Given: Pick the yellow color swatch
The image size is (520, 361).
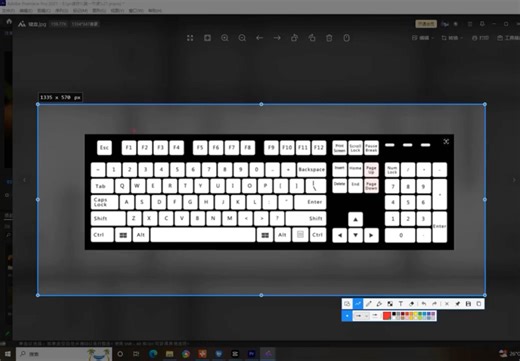Looking at the screenshot, I should (415, 314).
